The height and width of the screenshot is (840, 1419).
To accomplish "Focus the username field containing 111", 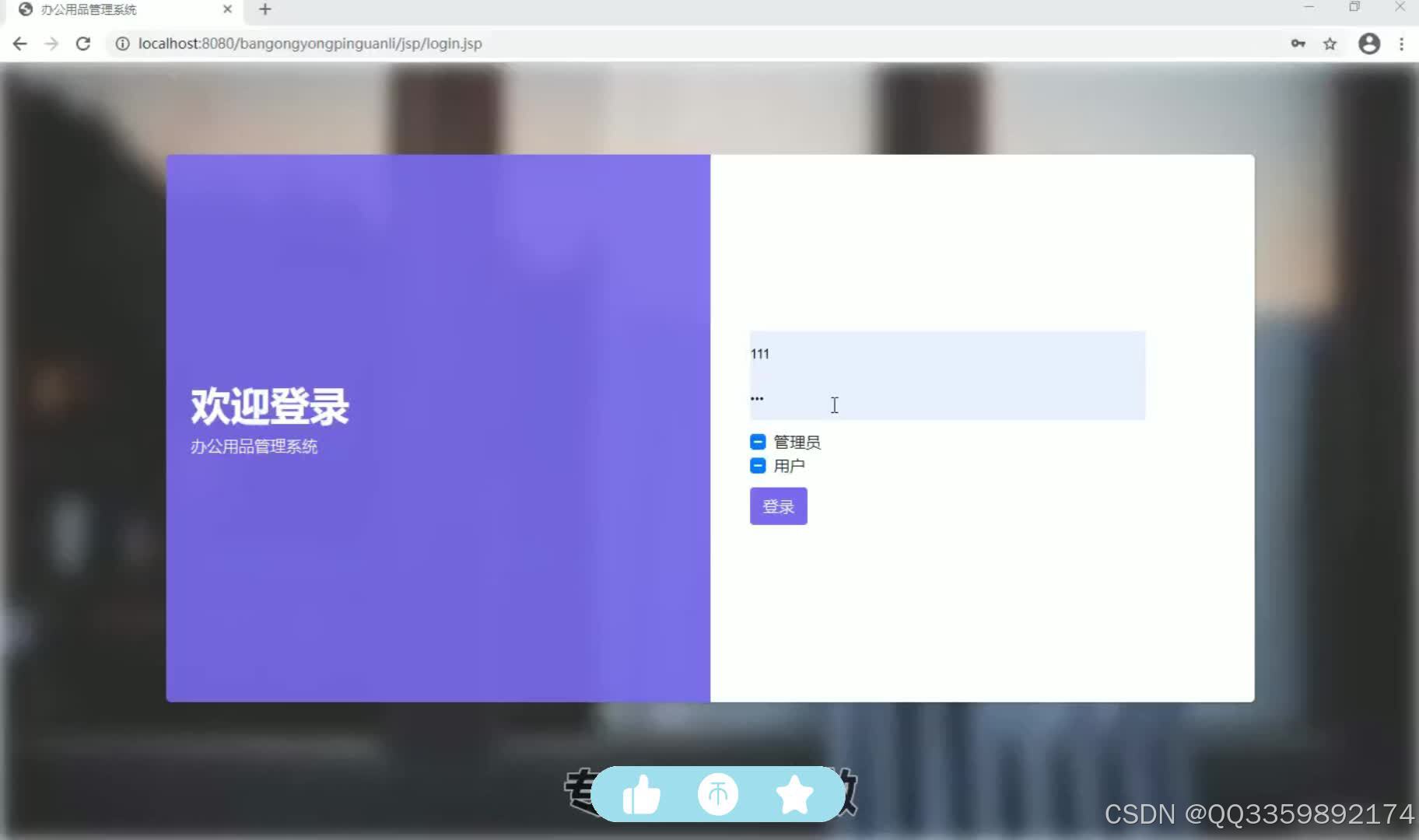I will (948, 354).
